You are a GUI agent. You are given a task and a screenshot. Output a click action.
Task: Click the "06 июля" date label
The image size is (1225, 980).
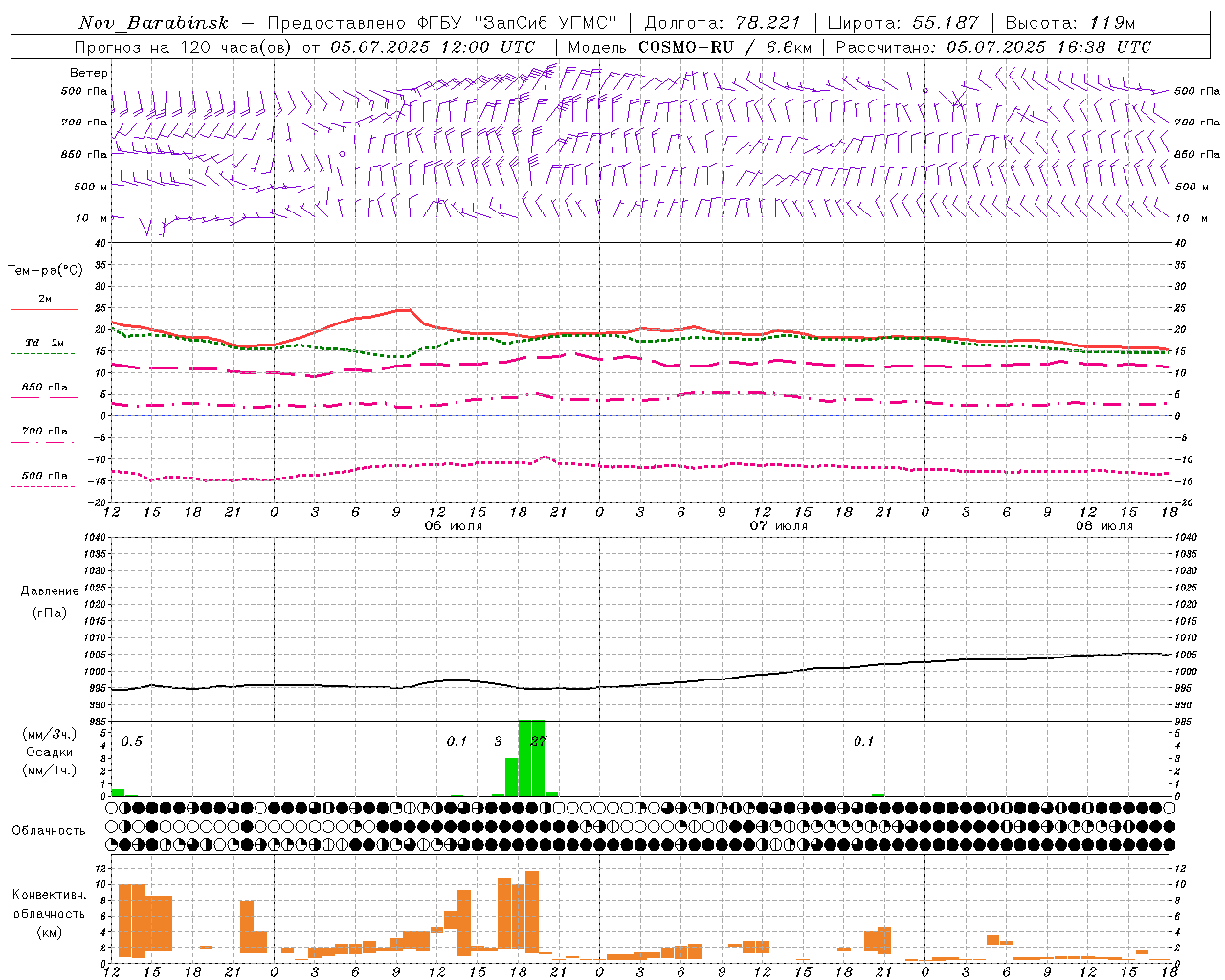coord(454,526)
